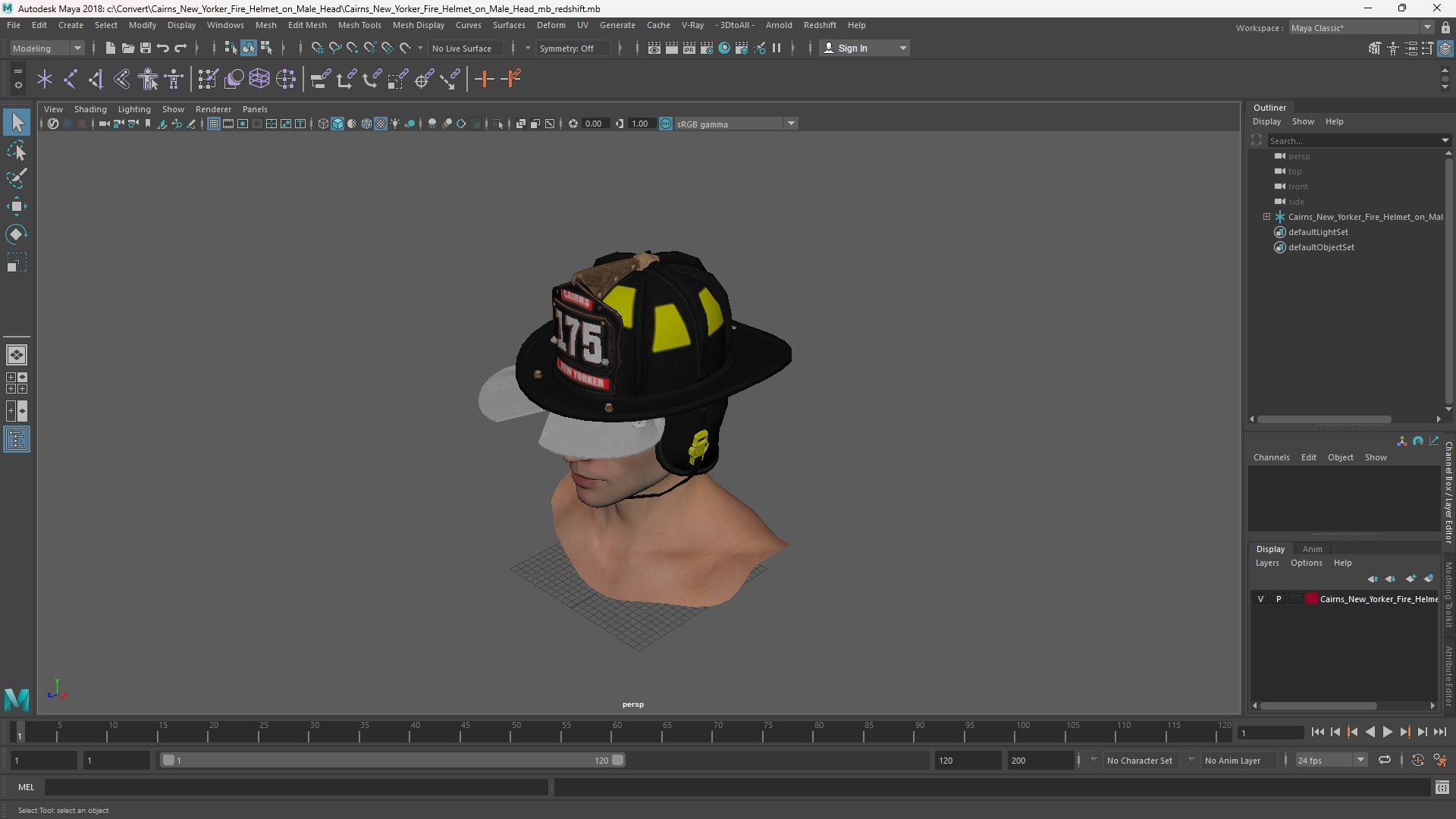Open the sRGB gamma dropdown
The width and height of the screenshot is (1456, 819).
pyautogui.click(x=791, y=124)
